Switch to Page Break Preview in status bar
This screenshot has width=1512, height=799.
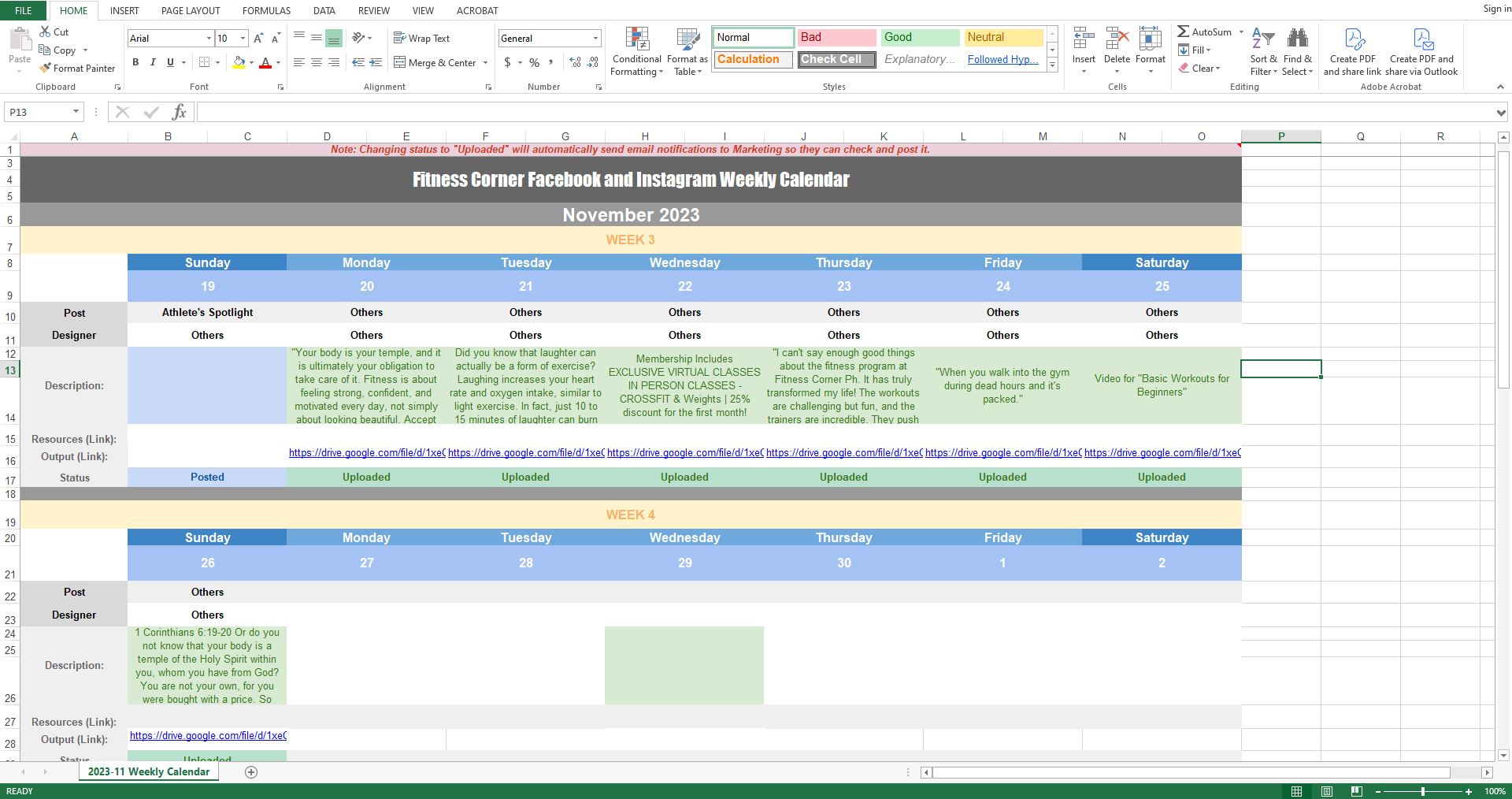(1356, 791)
